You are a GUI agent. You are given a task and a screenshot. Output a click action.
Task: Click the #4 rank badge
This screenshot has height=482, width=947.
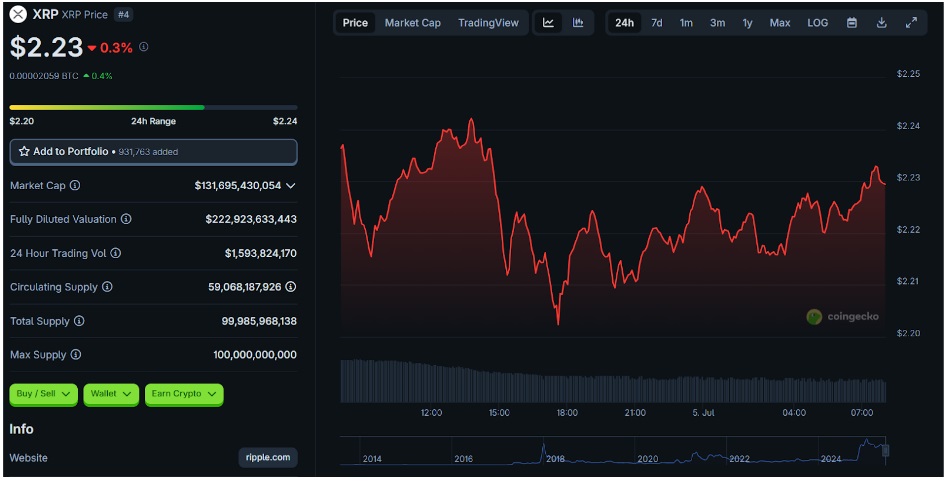(123, 14)
